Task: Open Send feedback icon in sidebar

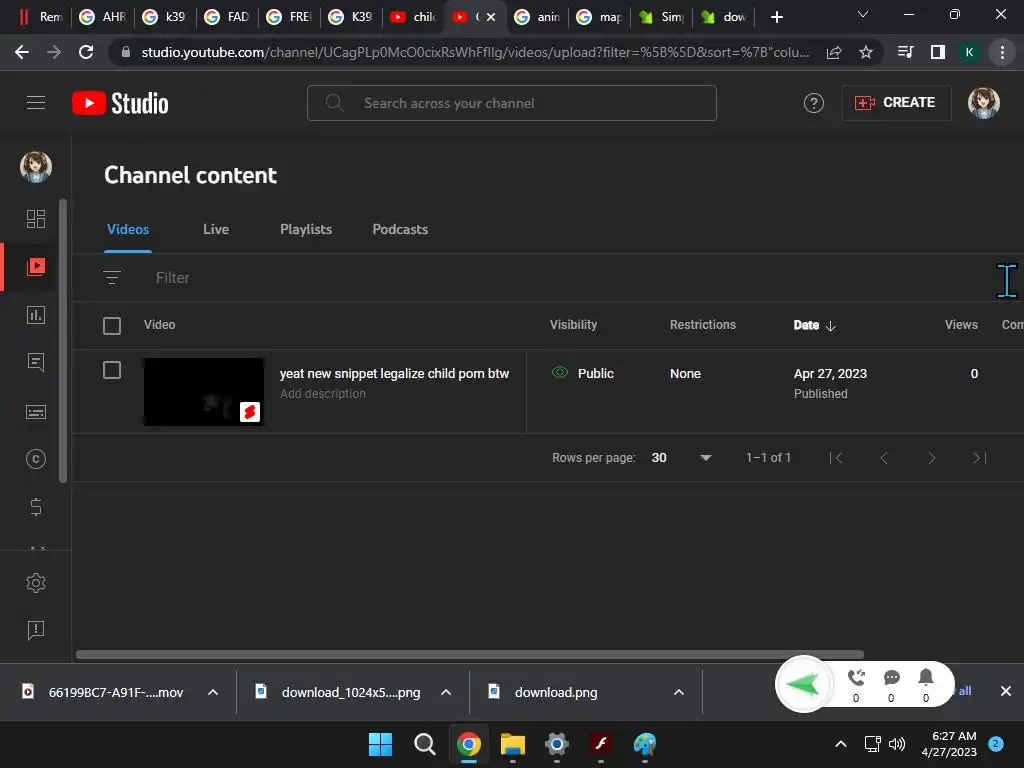Action: click(36, 630)
